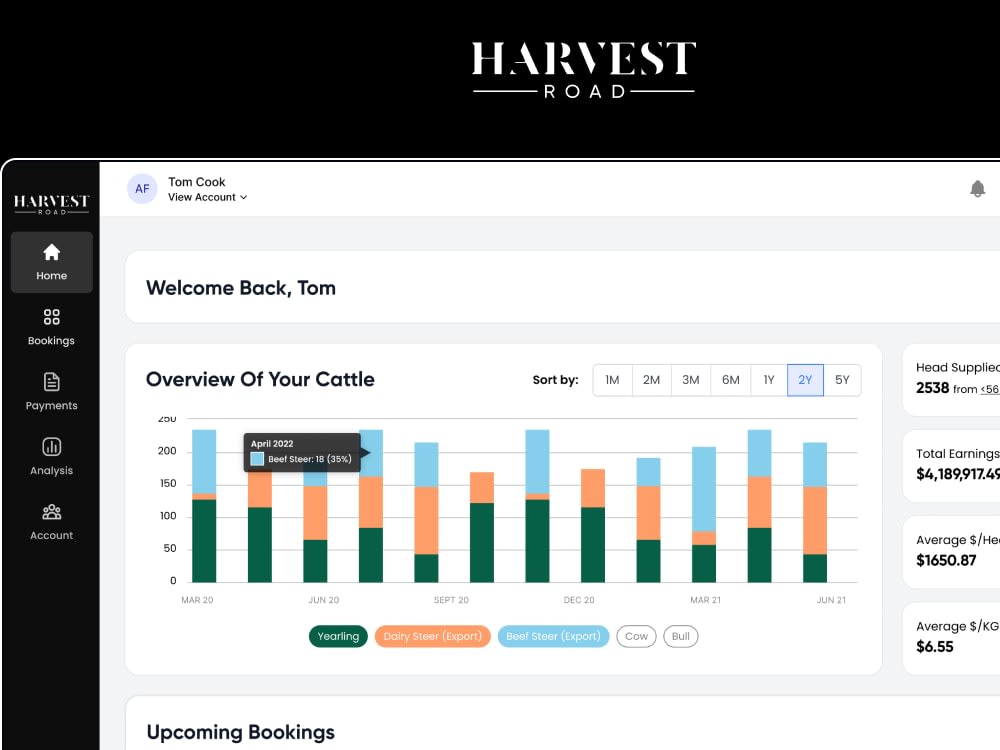Select the 2Y time range
The width and height of the screenshot is (1000, 750).
point(805,380)
